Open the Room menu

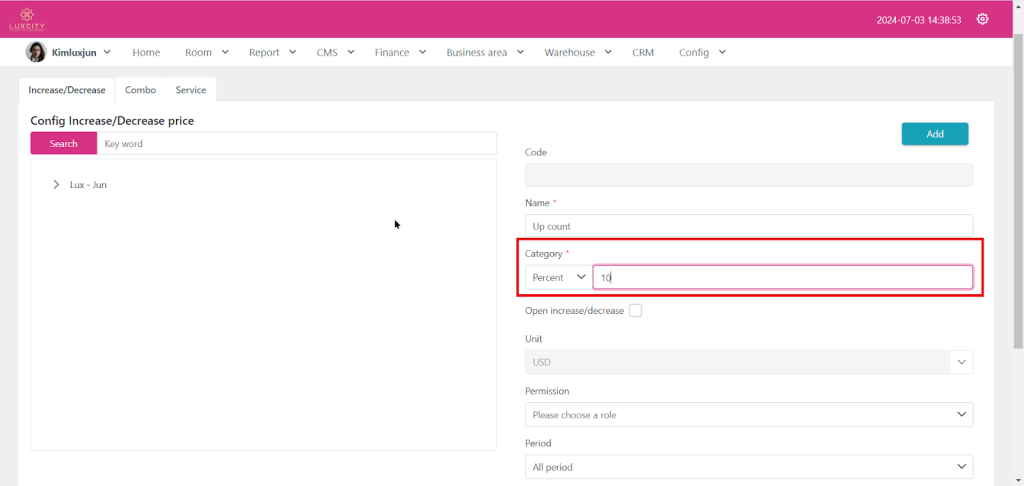click(x=206, y=52)
